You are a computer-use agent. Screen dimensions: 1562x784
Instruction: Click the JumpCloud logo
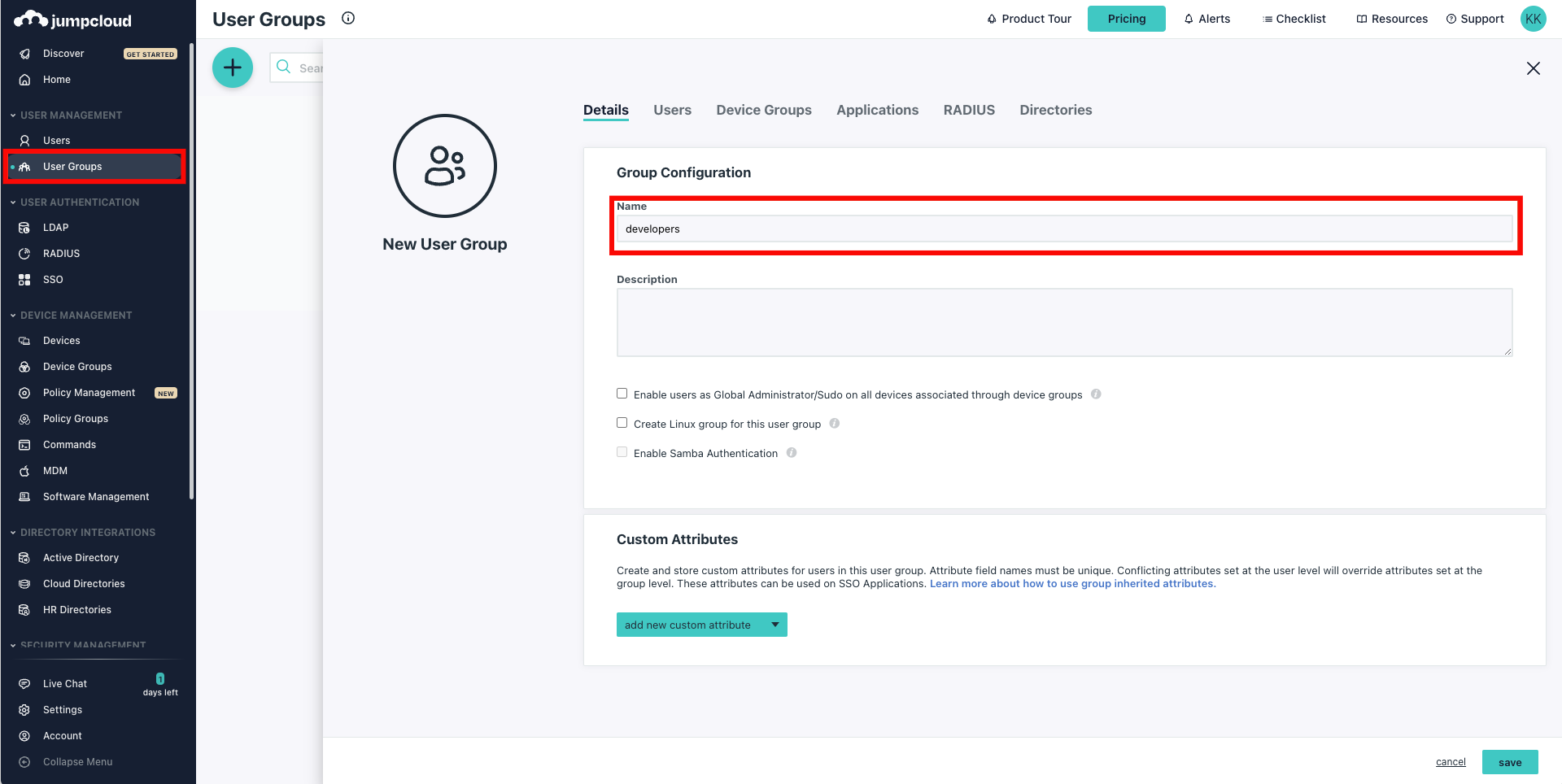point(72,20)
